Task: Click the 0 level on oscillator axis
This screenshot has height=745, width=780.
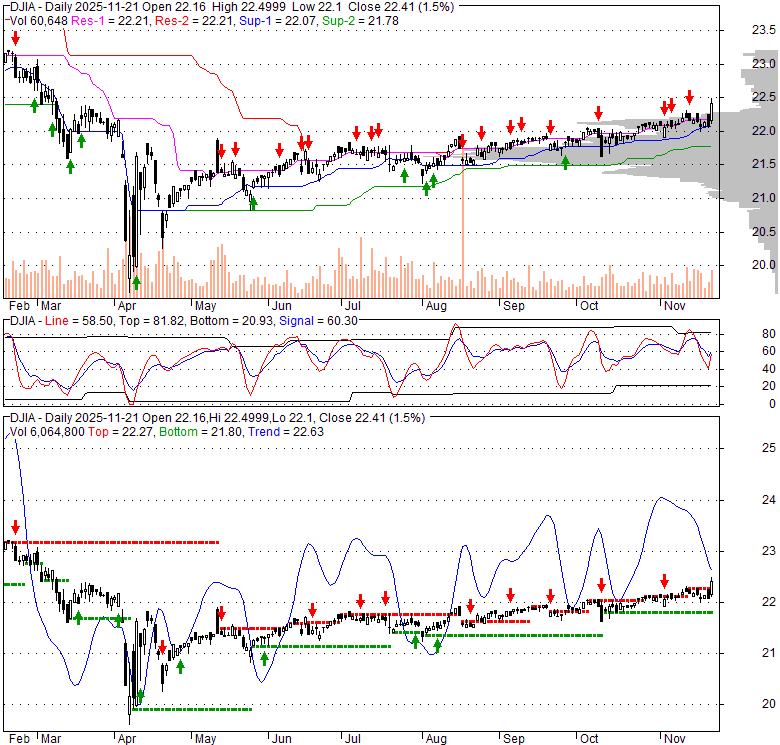Action: tap(772, 404)
